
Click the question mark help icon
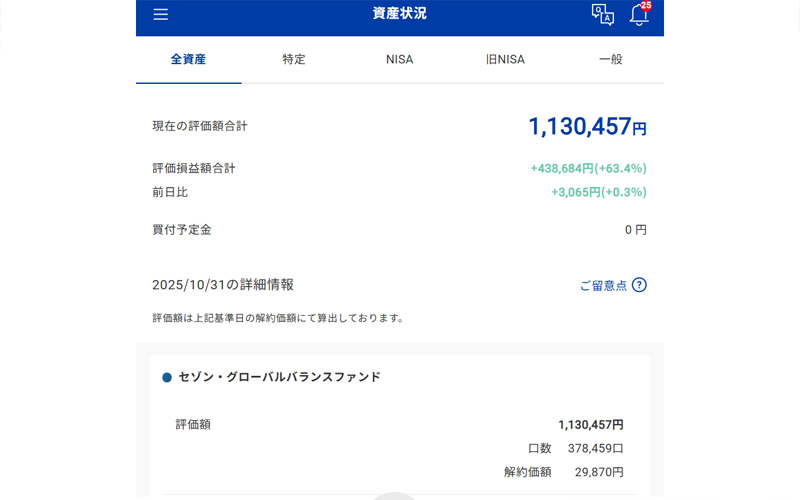[x=639, y=285]
